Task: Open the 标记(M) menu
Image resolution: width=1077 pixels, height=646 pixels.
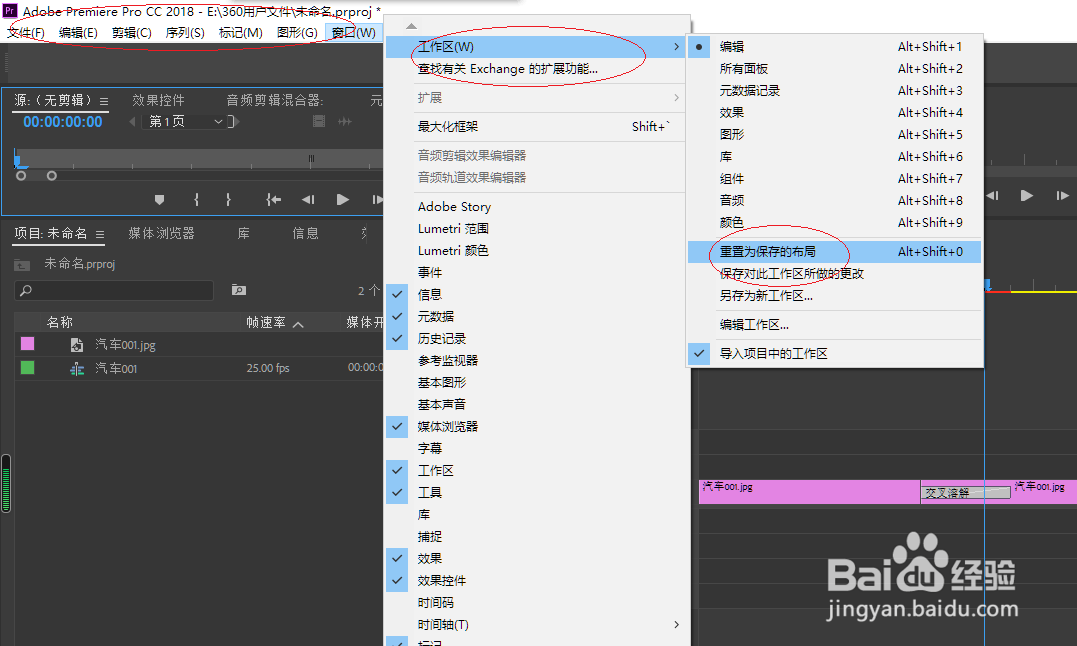Action: point(240,32)
